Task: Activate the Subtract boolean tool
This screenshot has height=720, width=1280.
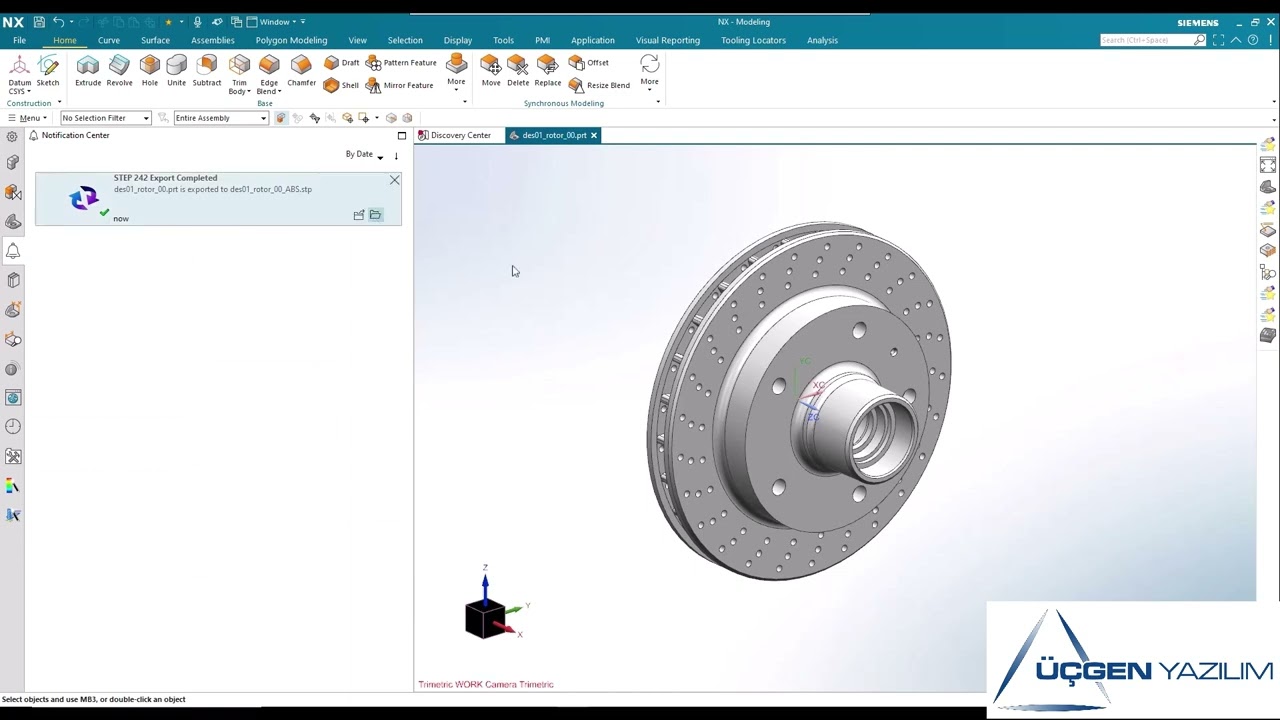Action: 207,70
